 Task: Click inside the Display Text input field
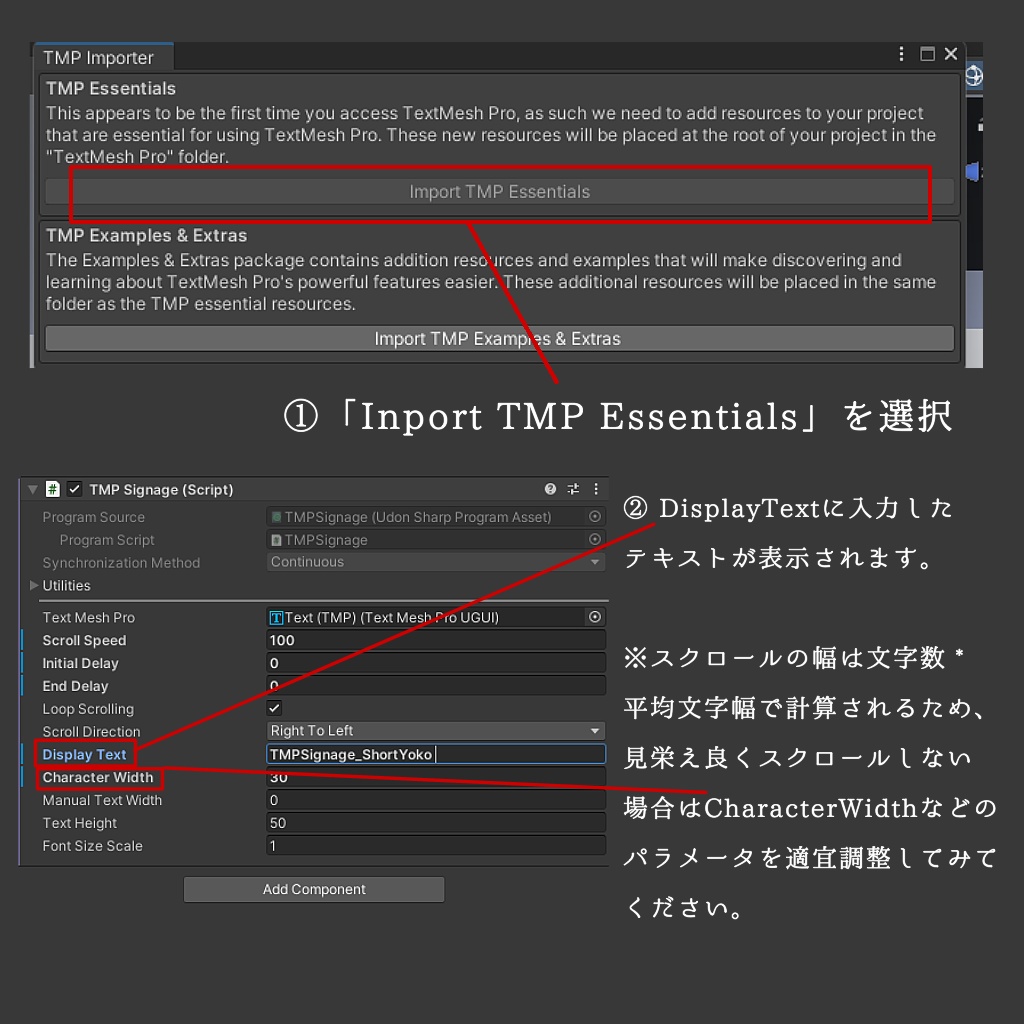(435, 754)
